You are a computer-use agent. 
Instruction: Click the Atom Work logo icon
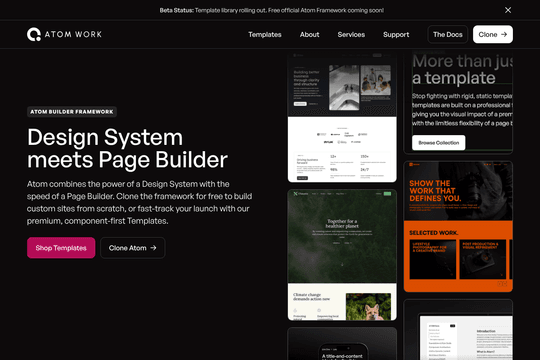tap(34, 34)
